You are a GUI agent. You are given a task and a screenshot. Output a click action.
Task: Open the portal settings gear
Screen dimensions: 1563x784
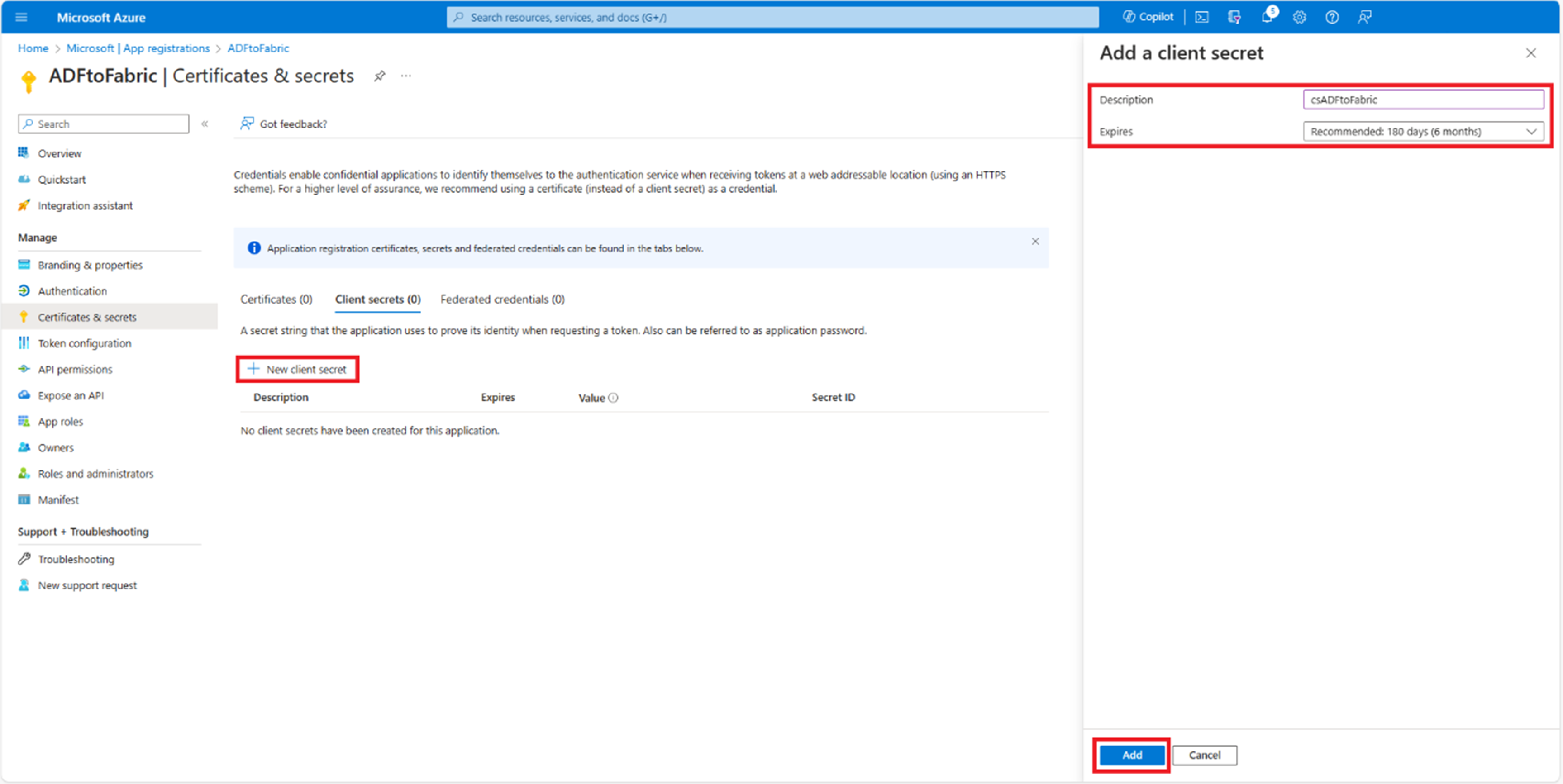pos(1299,17)
